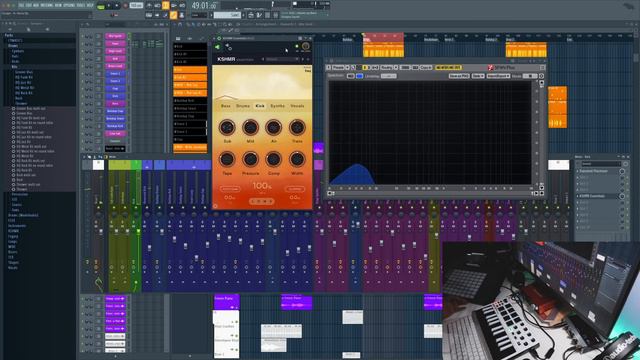Screen dimensions: 640x360
Task: Click the yellow instance name field in SPAN Plus
Action: (x=448, y=67)
